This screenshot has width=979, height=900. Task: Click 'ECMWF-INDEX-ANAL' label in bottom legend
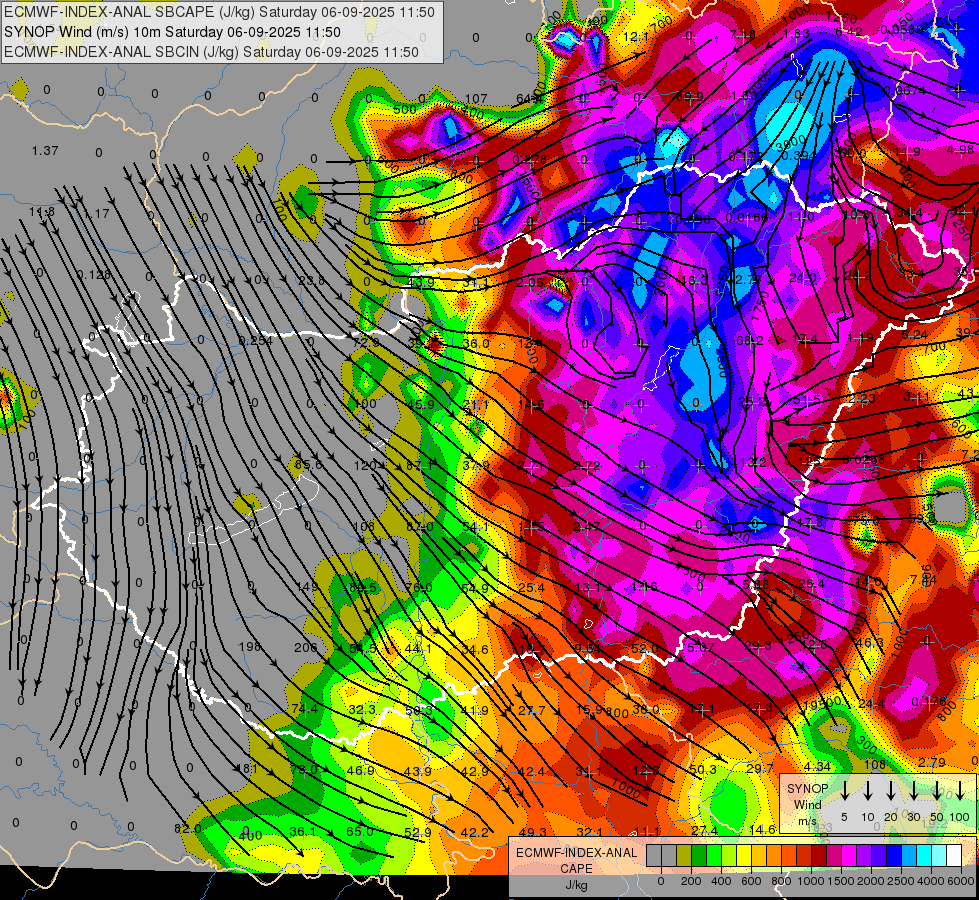tap(576, 853)
